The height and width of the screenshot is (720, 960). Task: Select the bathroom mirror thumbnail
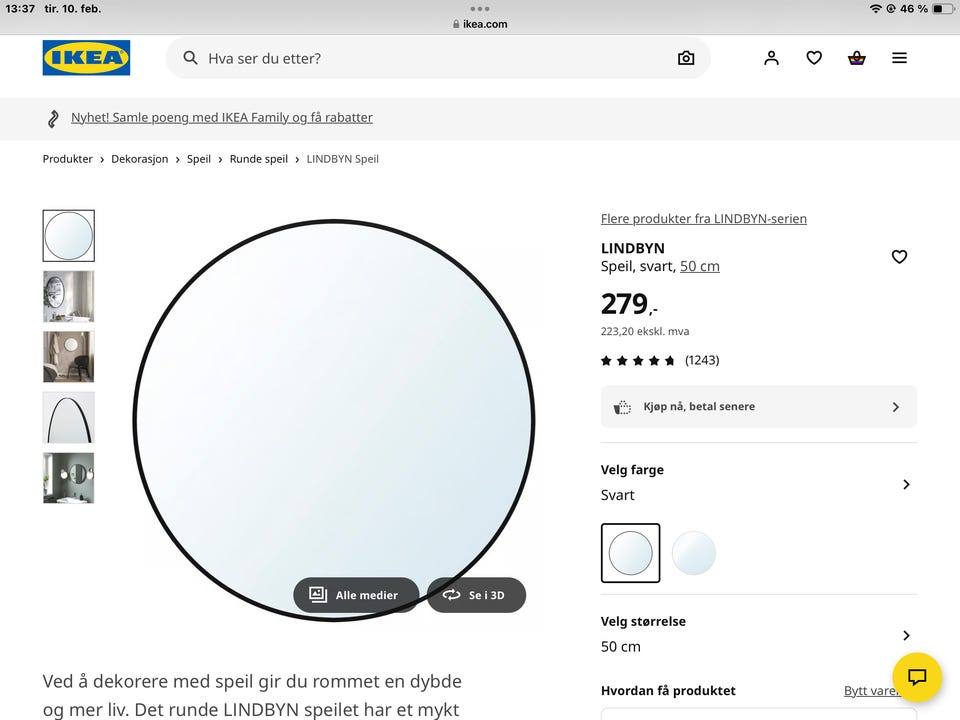tap(69, 296)
